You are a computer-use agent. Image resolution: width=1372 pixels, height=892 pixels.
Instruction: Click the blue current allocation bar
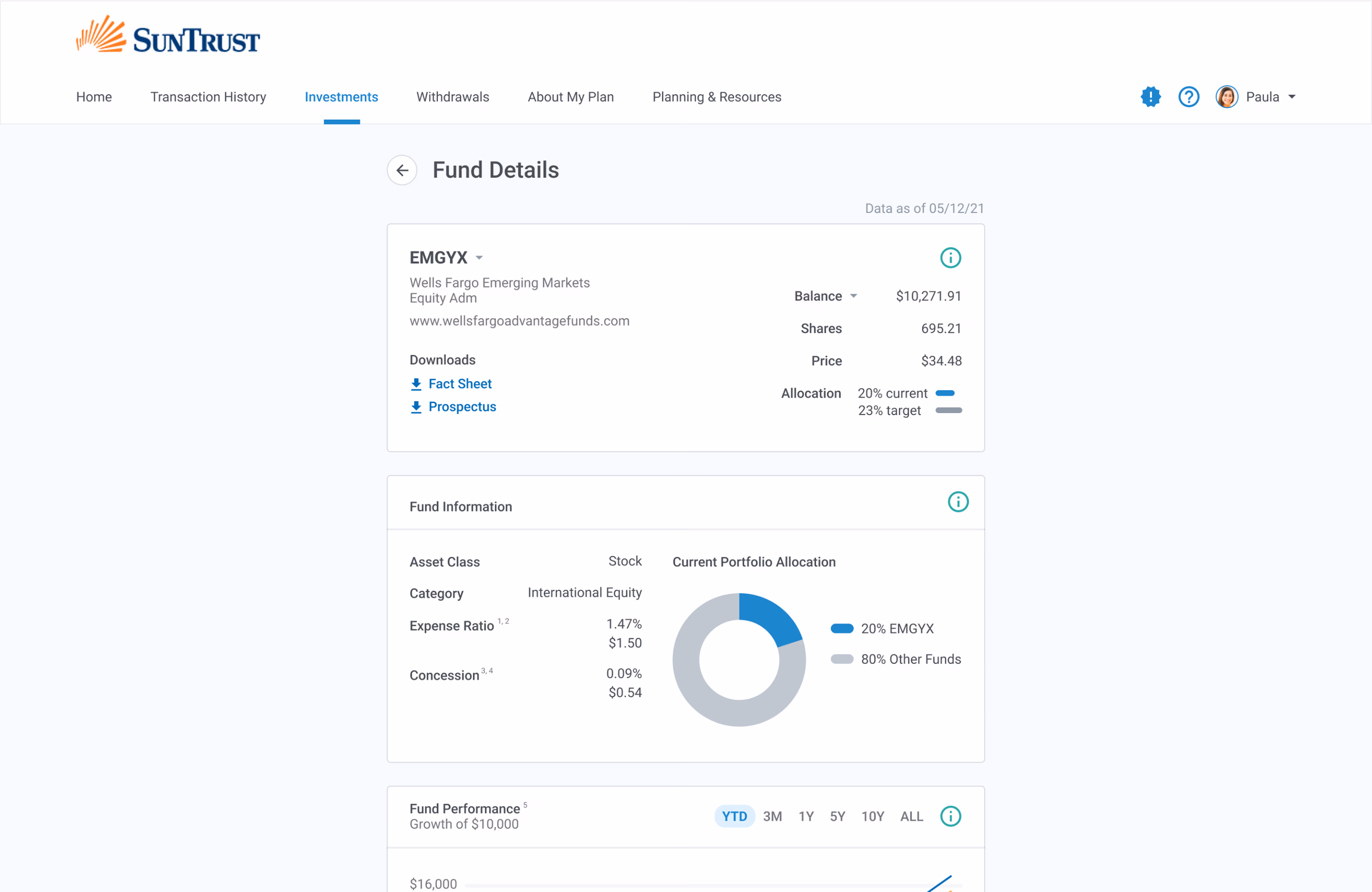click(945, 393)
